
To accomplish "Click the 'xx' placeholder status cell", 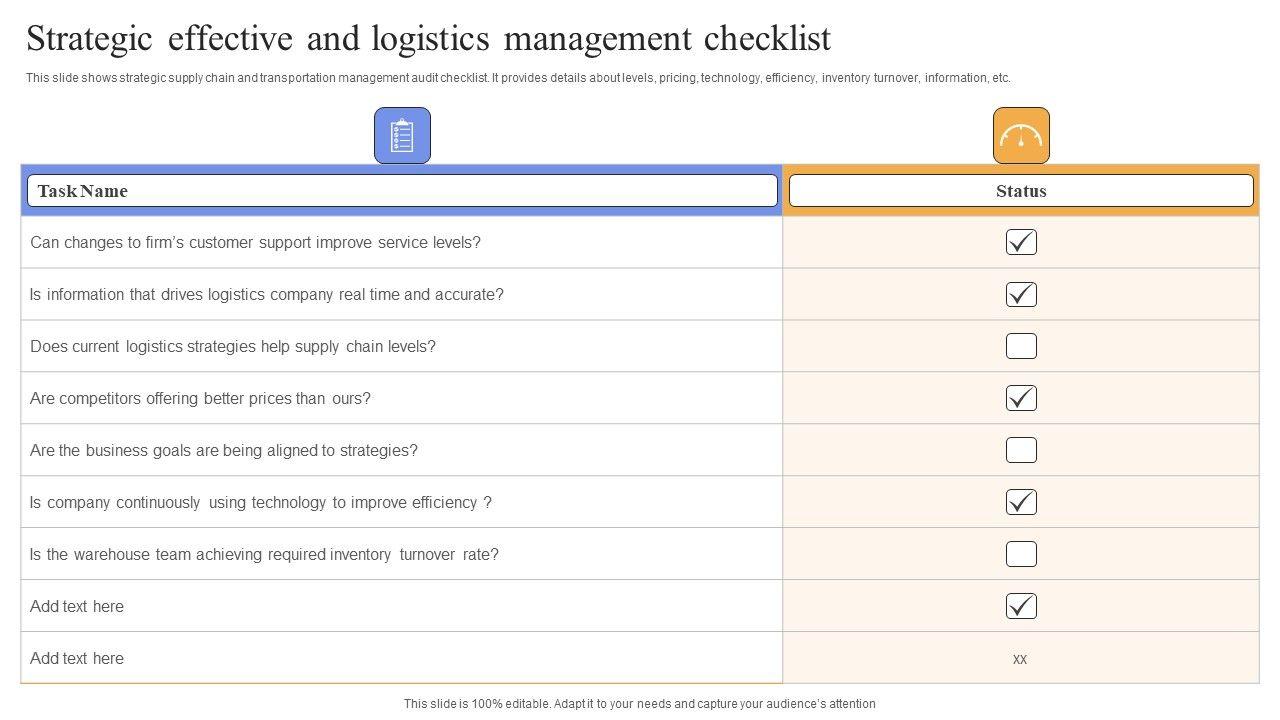I will [1020, 659].
